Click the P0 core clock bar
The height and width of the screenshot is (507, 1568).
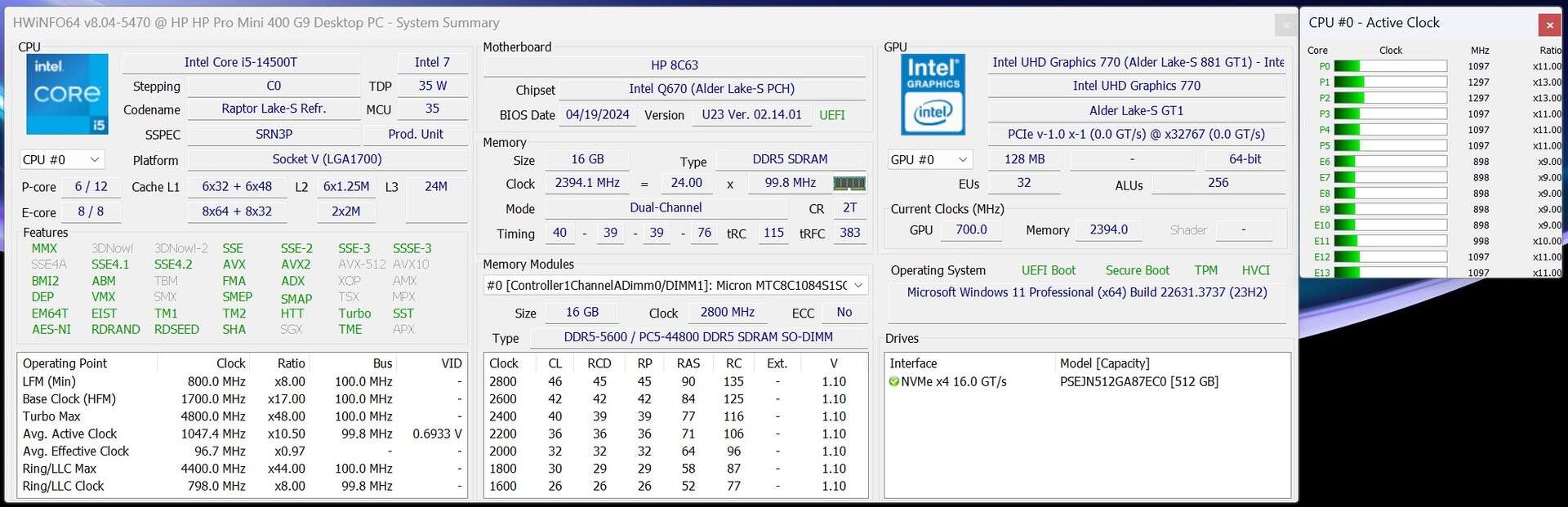point(1390,66)
